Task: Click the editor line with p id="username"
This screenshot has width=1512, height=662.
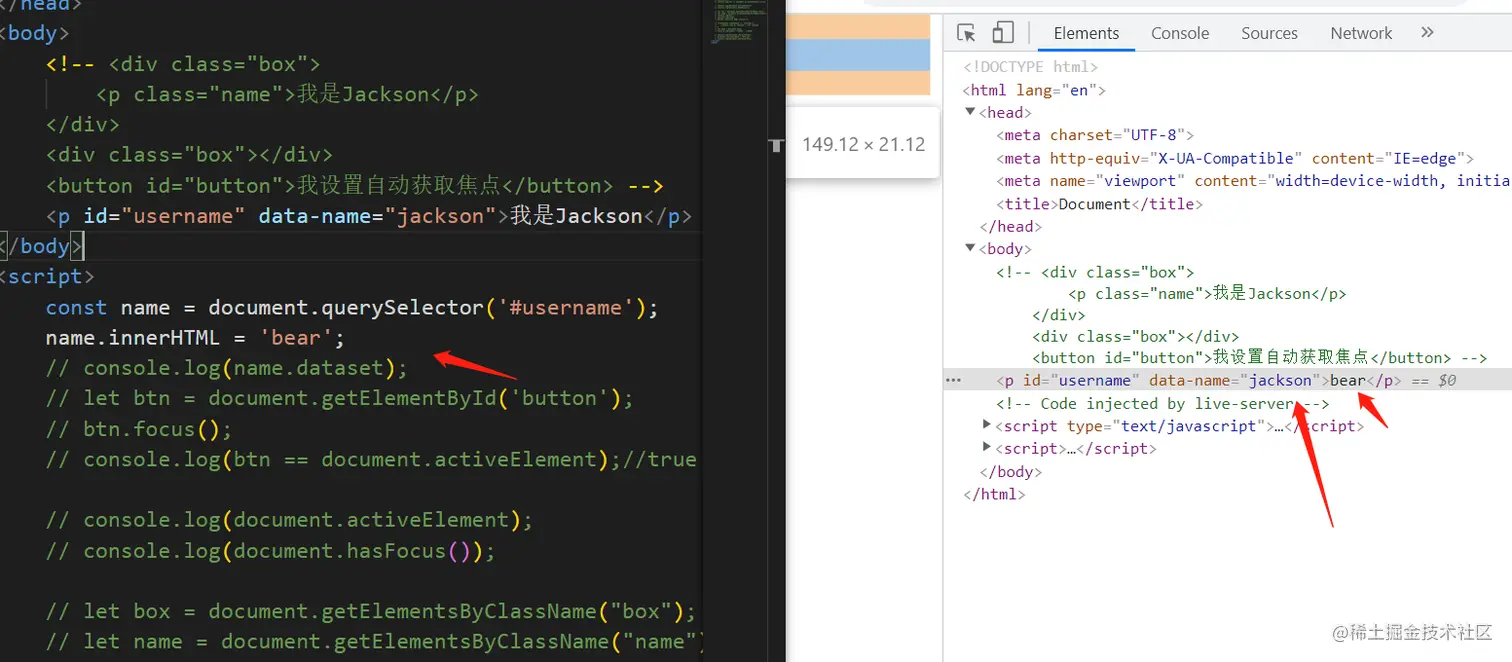Action: point(368,216)
